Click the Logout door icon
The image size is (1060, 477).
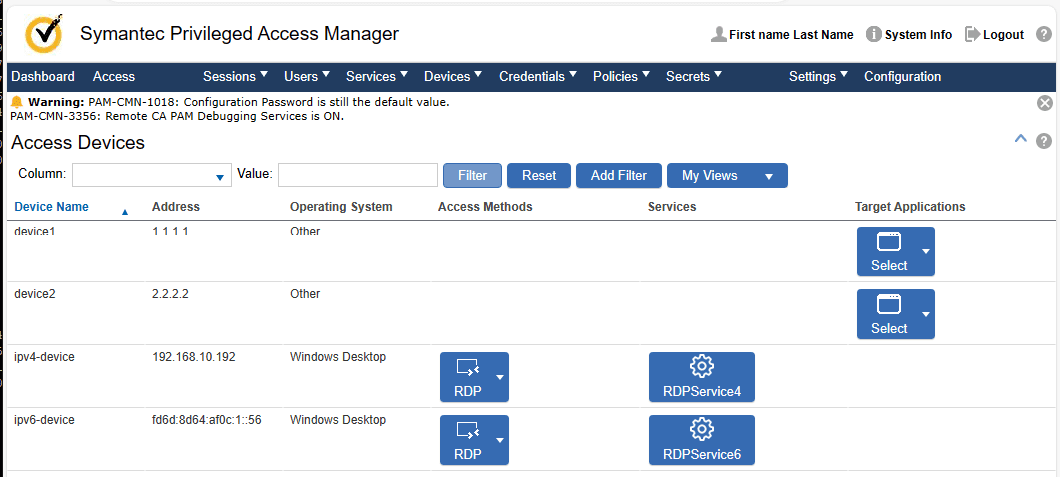pyautogui.click(x=972, y=34)
